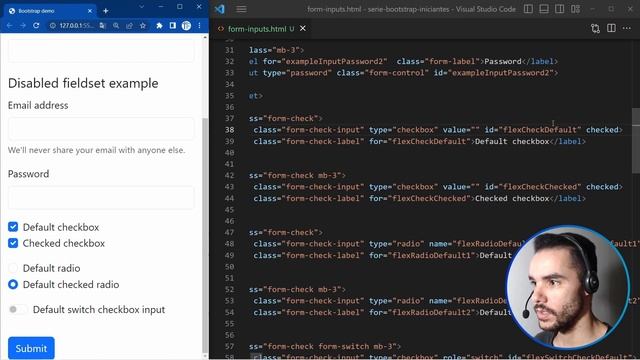Click the share page icon

click(129, 25)
